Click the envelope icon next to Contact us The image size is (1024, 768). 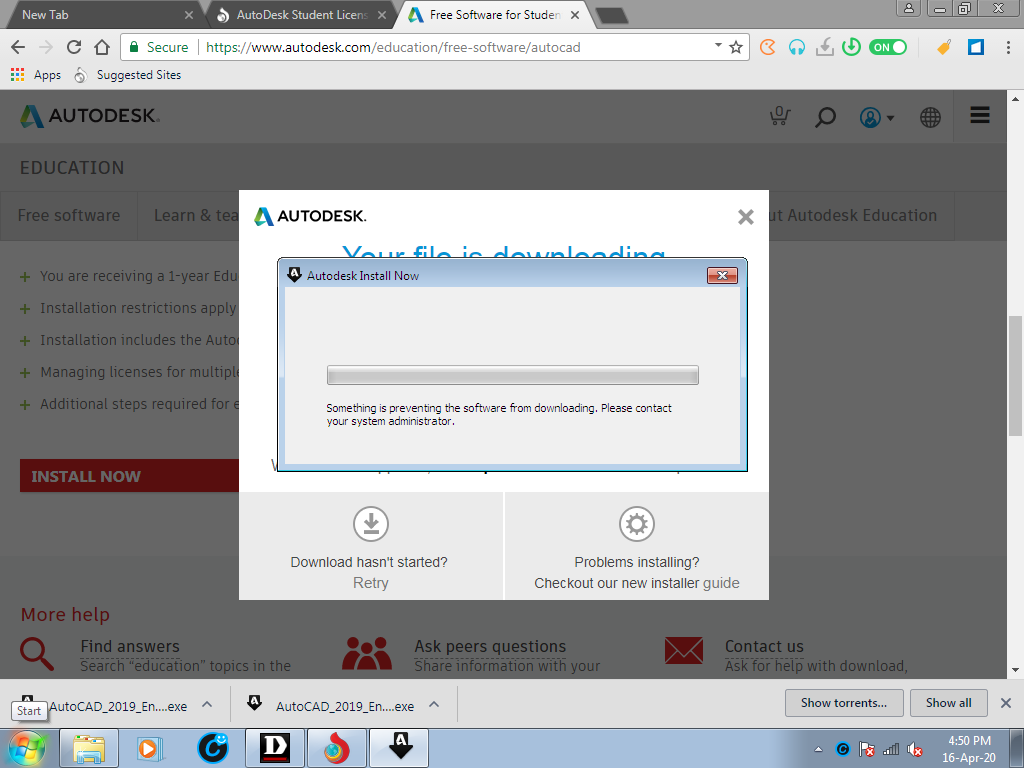683,652
